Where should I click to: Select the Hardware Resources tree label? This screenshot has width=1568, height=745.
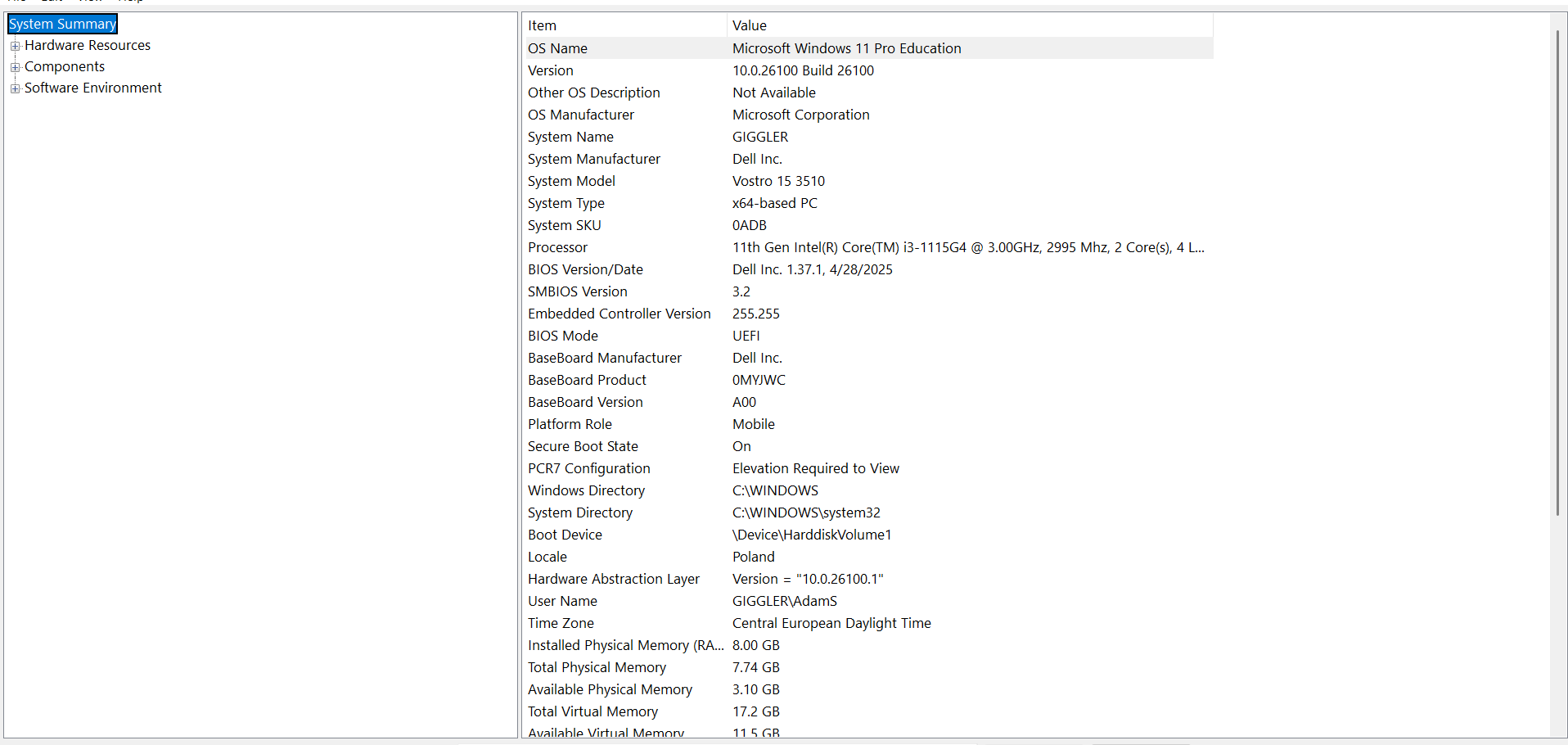point(88,45)
